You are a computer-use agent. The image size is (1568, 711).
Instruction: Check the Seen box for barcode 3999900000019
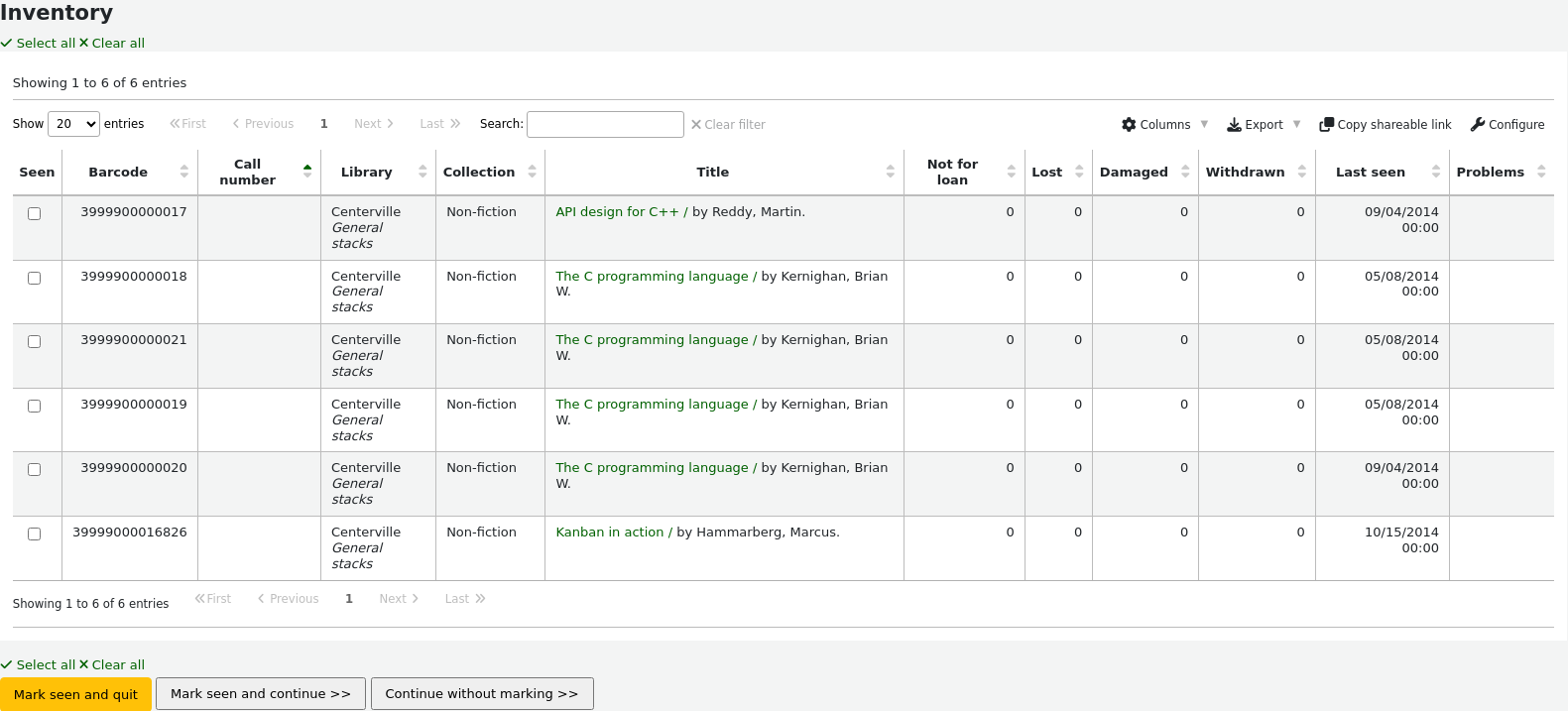[35, 407]
